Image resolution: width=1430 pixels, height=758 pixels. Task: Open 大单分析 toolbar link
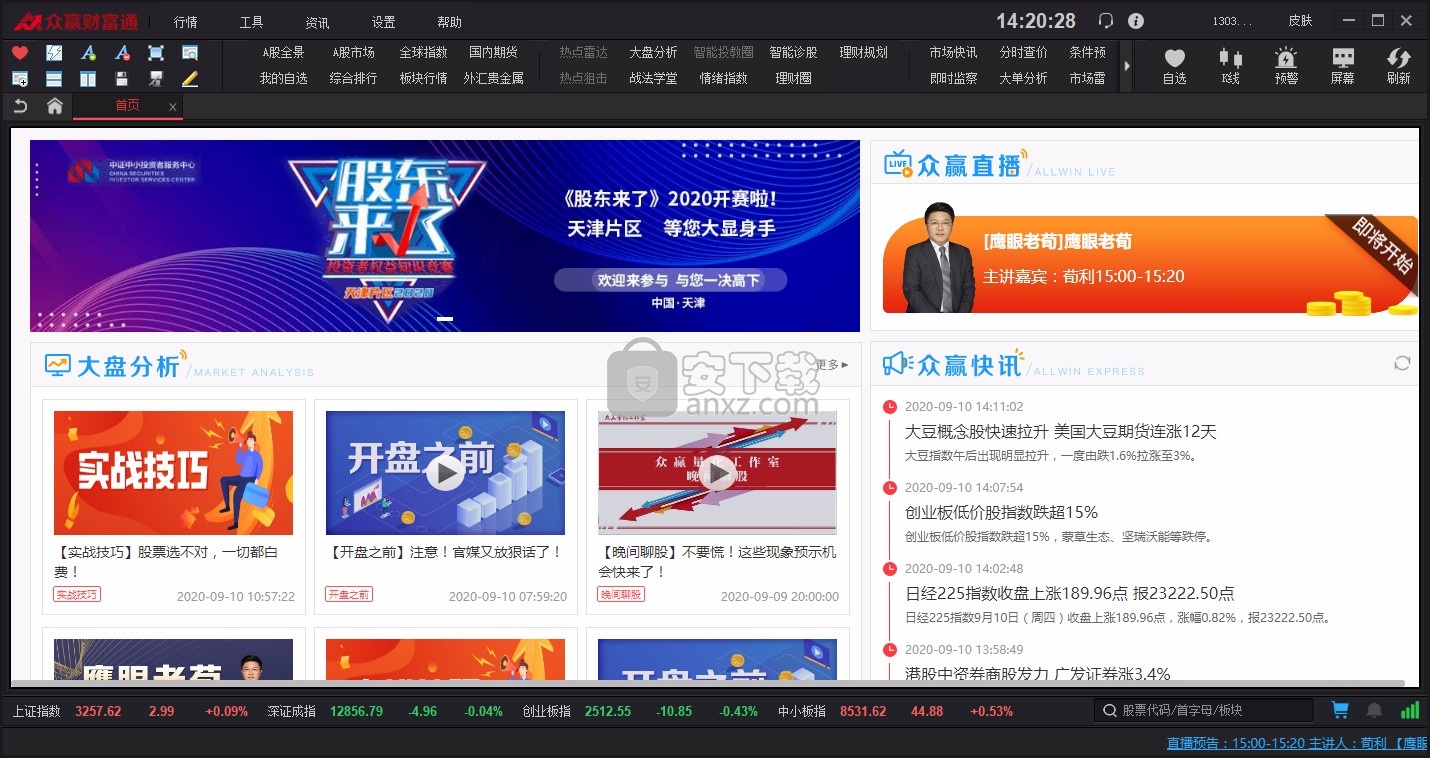[1023, 78]
